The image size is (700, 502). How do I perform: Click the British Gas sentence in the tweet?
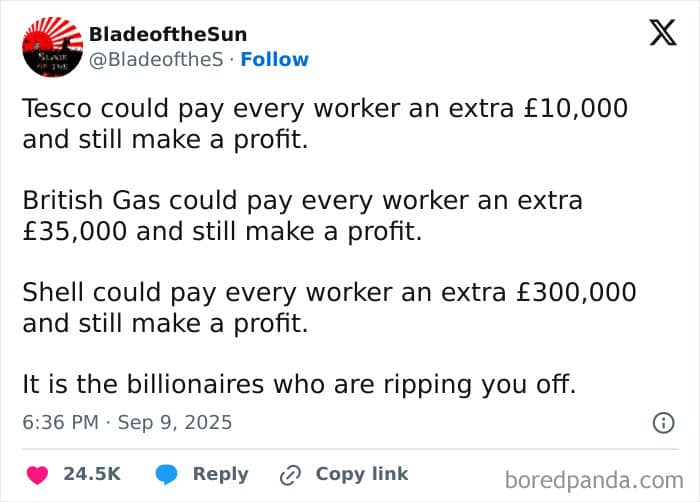click(x=302, y=216)
